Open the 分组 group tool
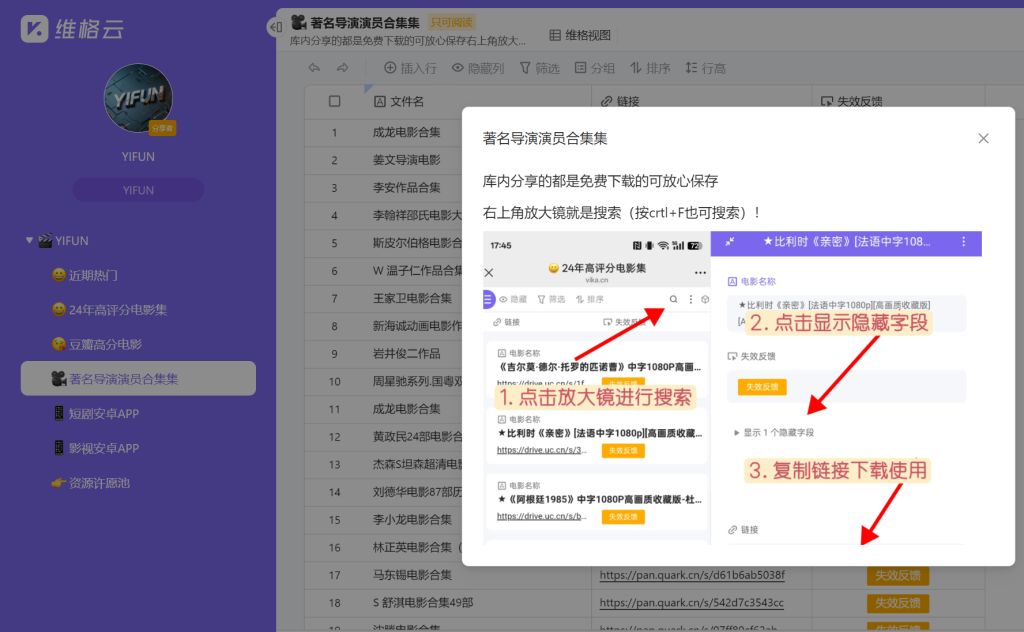1024x632 pixels. click(x=594, y=68)
